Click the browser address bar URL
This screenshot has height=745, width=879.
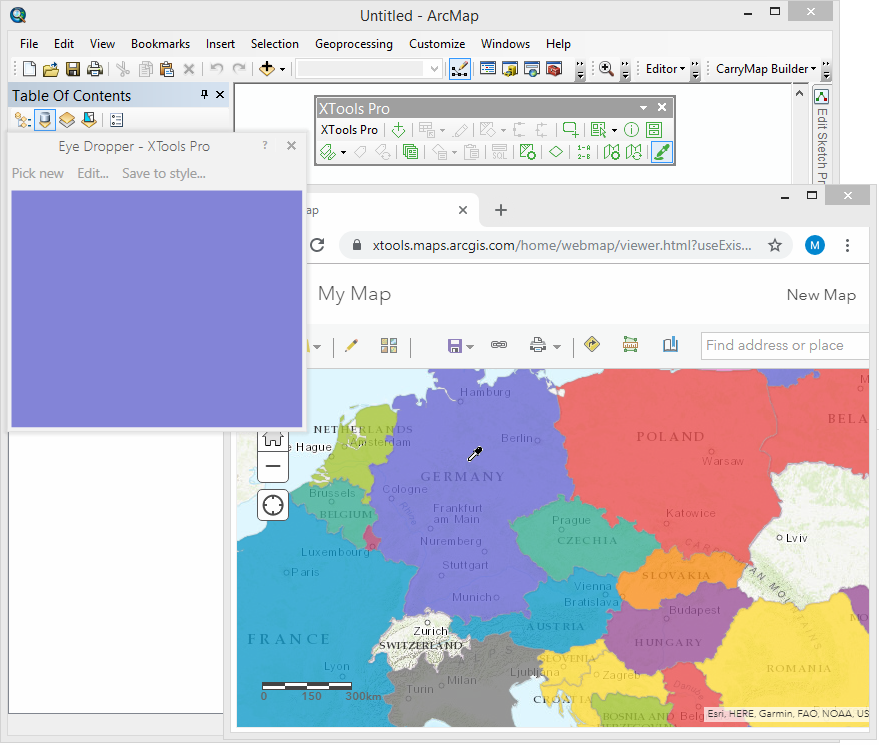(562, 246)
